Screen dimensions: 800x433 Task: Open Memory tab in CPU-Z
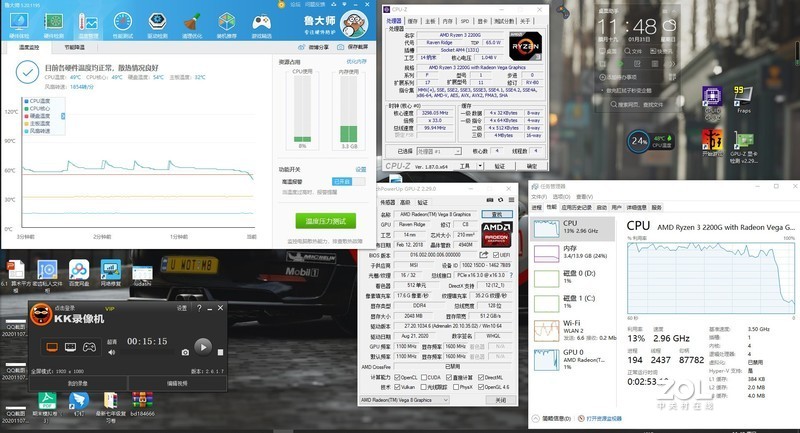[447, 21]
